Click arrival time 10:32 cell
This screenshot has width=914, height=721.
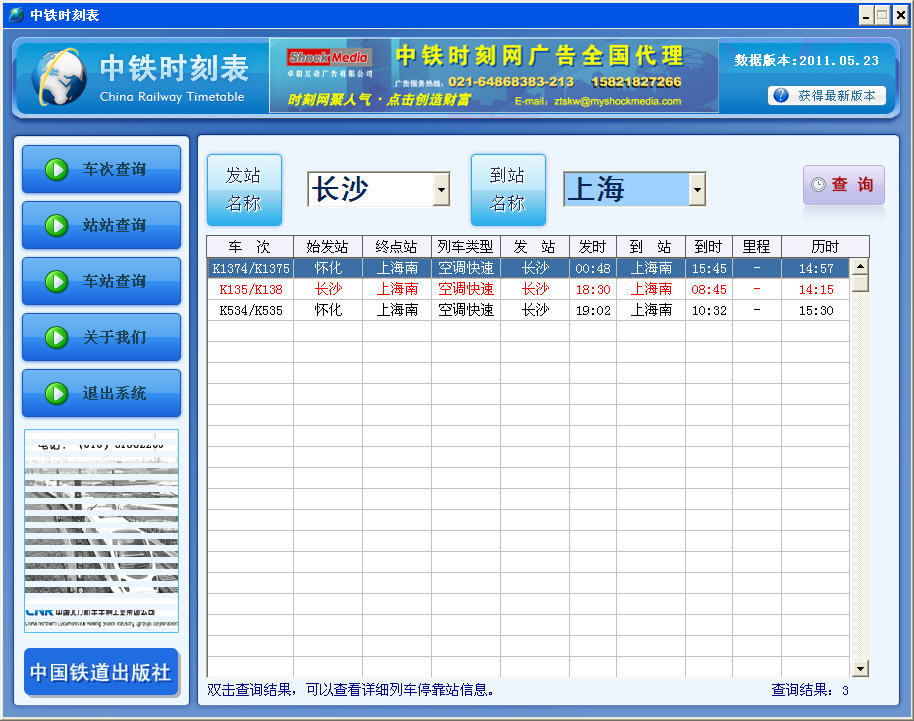click(709, 310)
